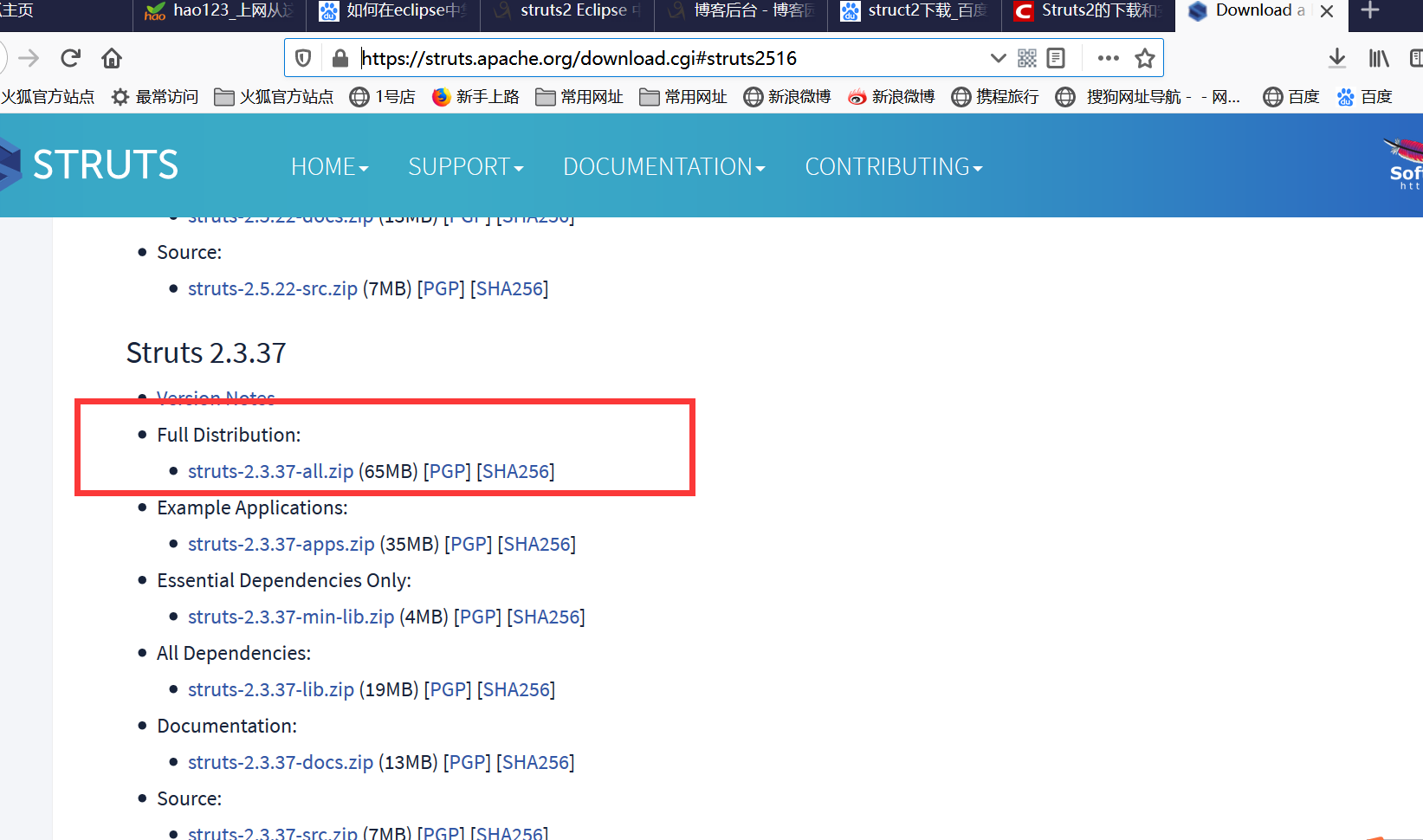
Task: Open SHA256 checksum for struts-2.3.37-docs.zip
Action: [x=535, y=762]
